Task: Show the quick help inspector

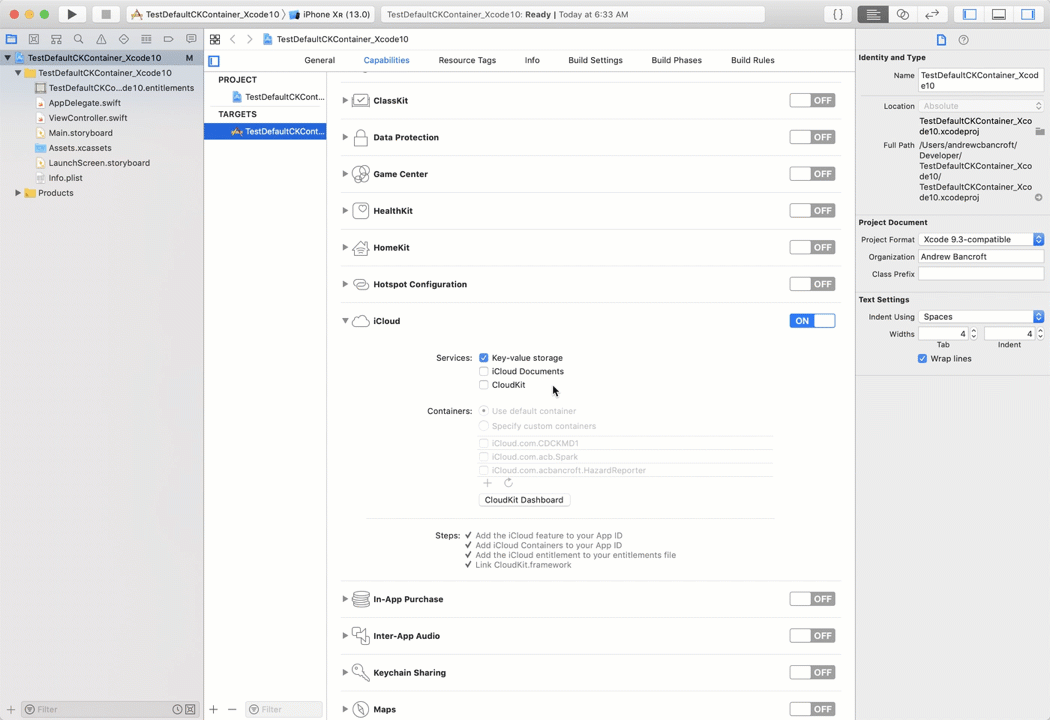Action: 963,40
